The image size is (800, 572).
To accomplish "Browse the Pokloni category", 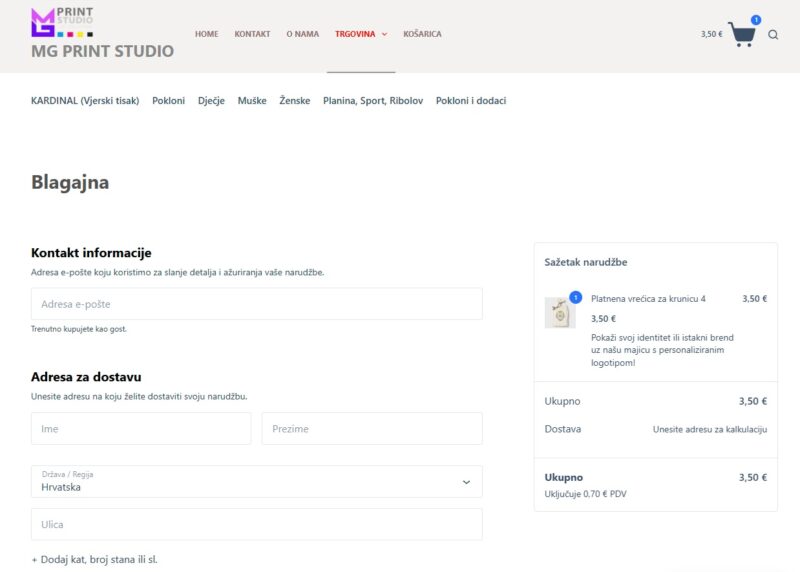I will pos(168,101).
